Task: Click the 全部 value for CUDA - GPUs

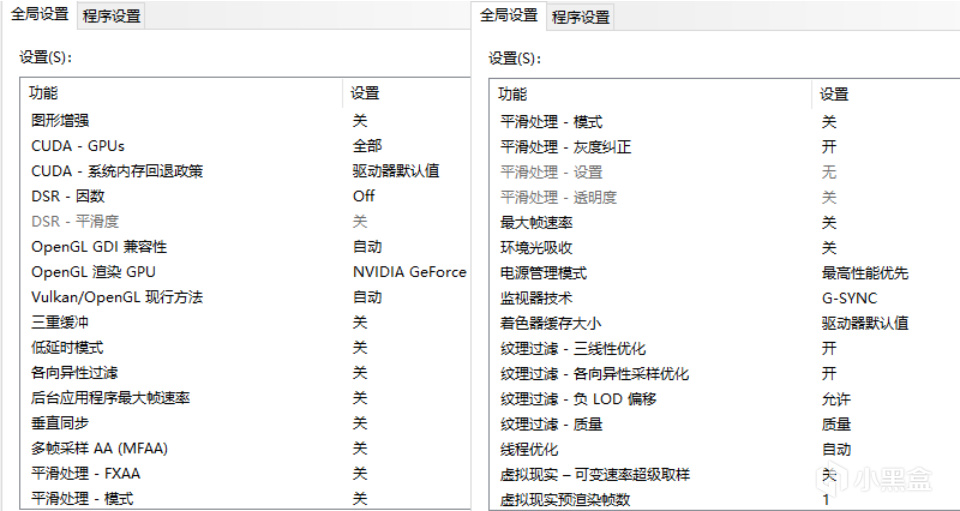Action: 367,146
